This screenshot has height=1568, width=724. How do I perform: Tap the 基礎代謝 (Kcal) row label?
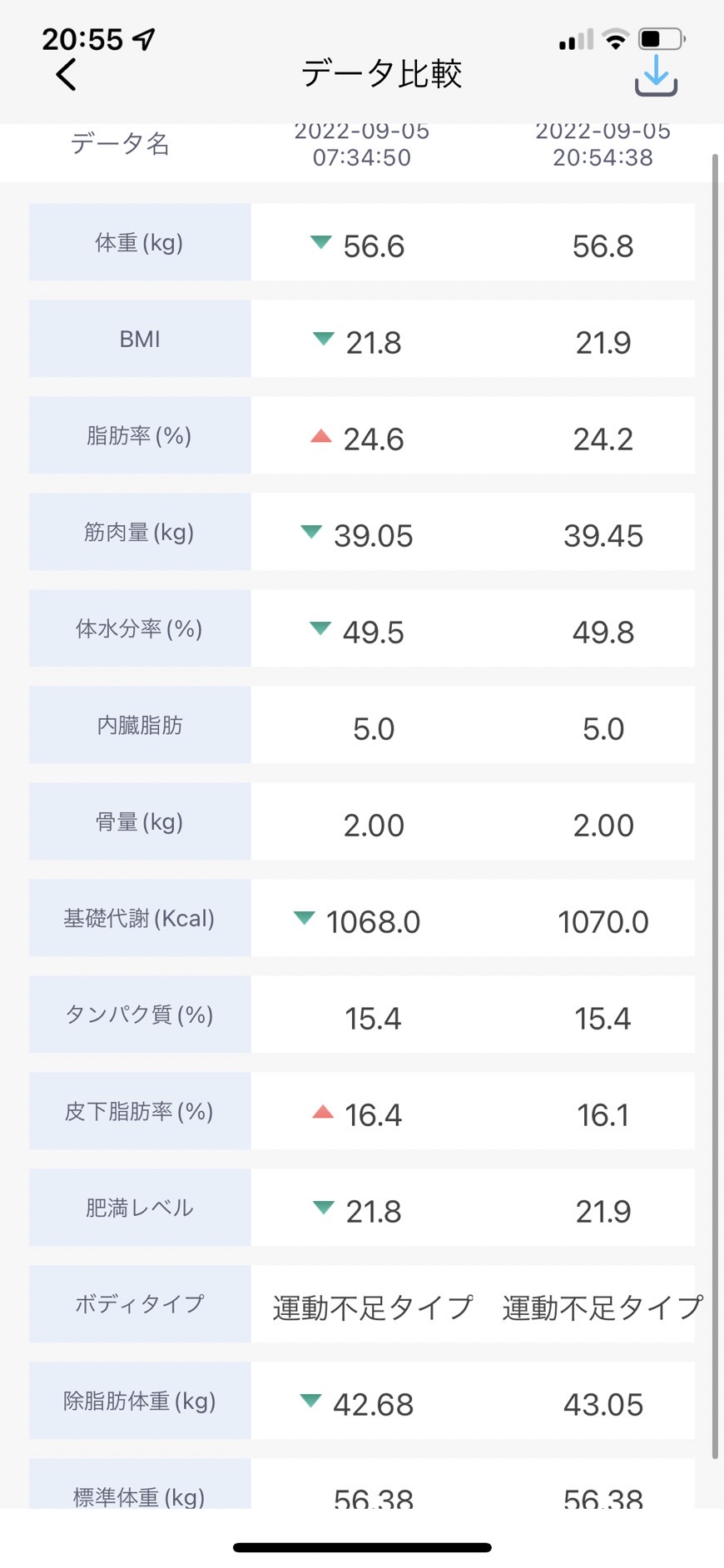(140, 918)
